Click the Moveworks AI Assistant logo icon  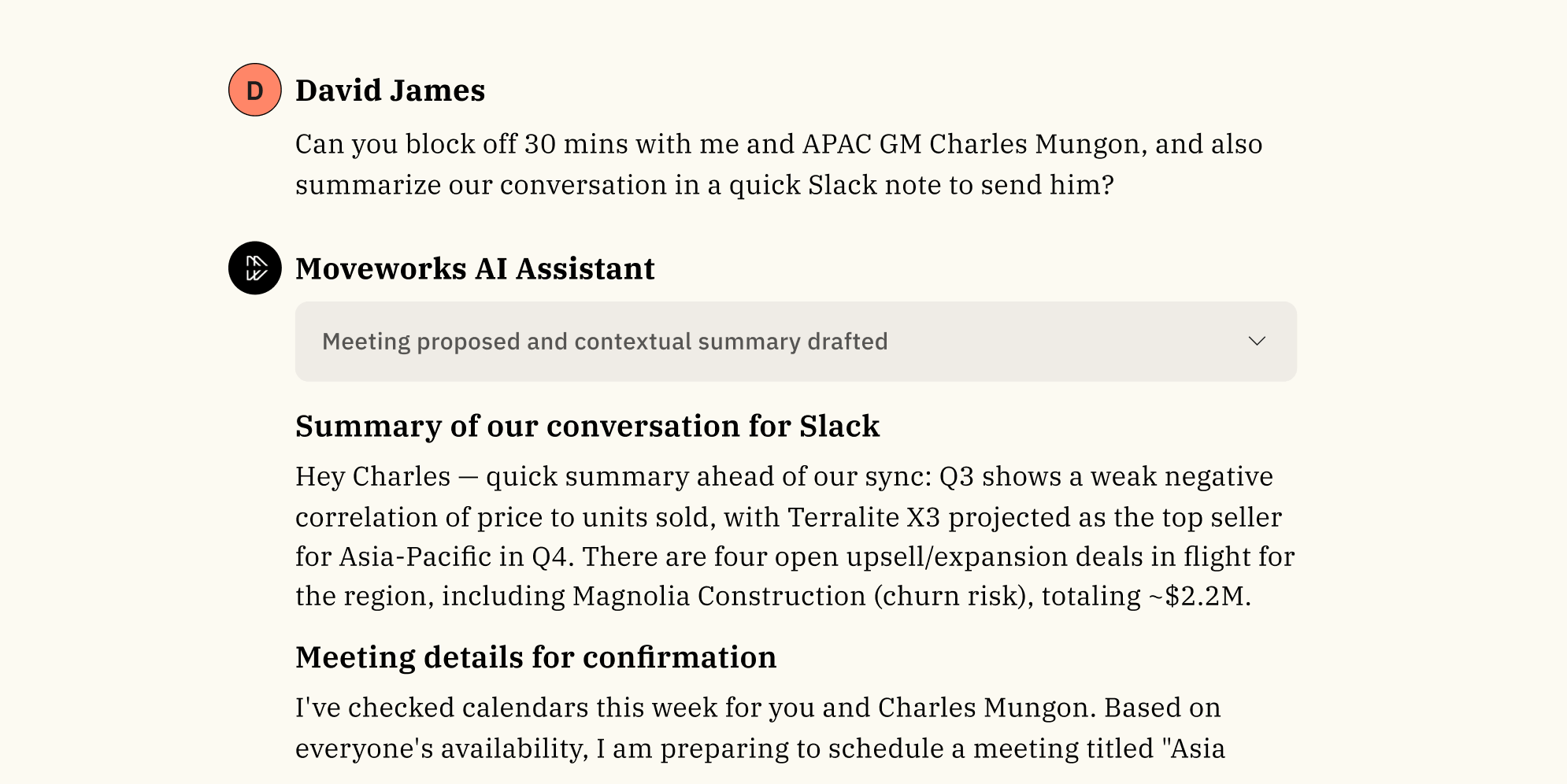point(254,268)
